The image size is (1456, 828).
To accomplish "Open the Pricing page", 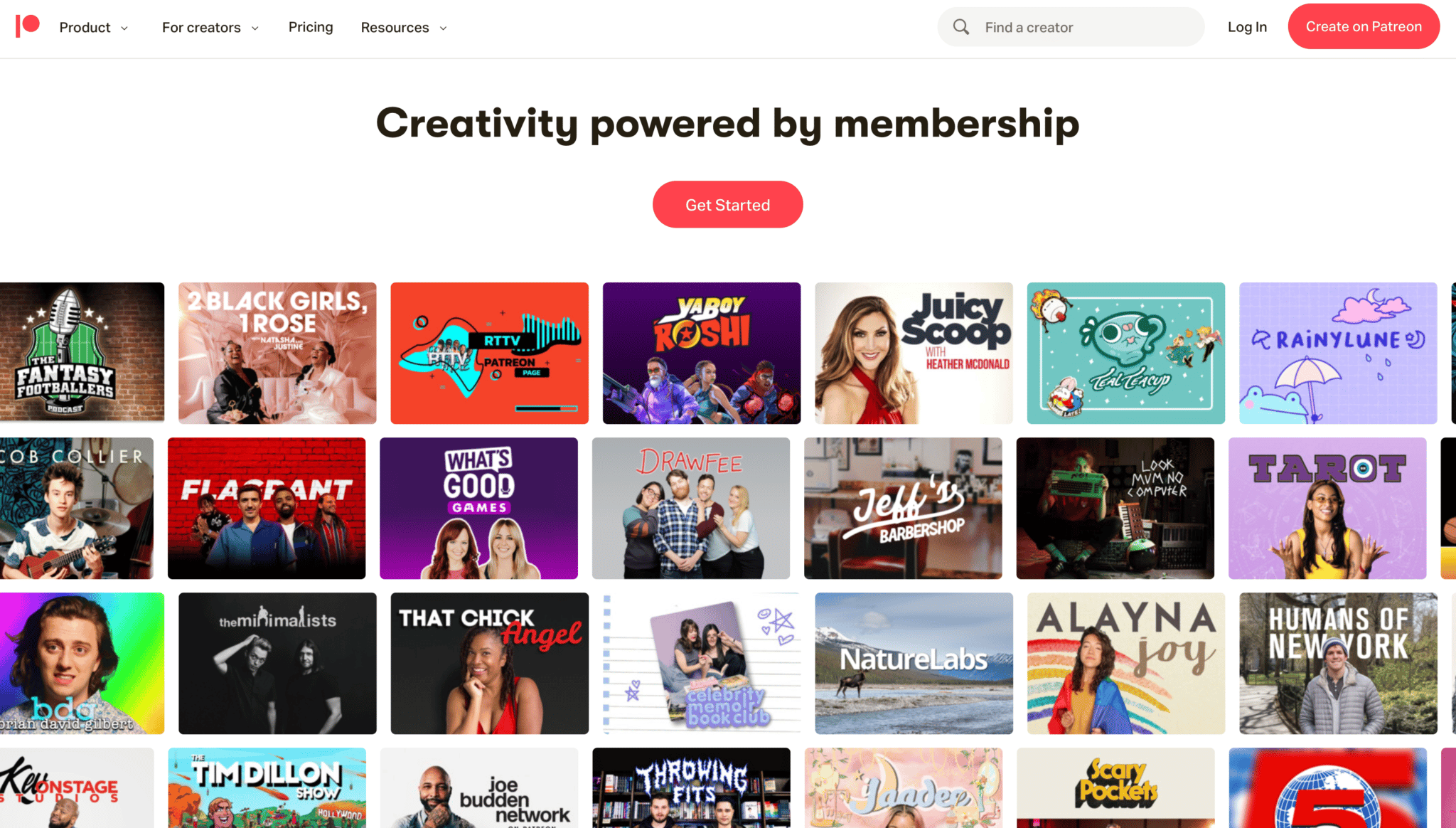I will [x=311, y=27].
